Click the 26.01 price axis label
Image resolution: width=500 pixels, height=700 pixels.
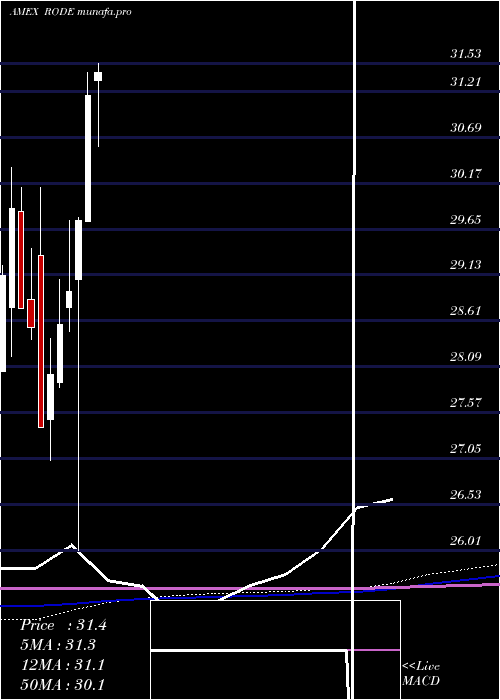click(x=466, y=541)
